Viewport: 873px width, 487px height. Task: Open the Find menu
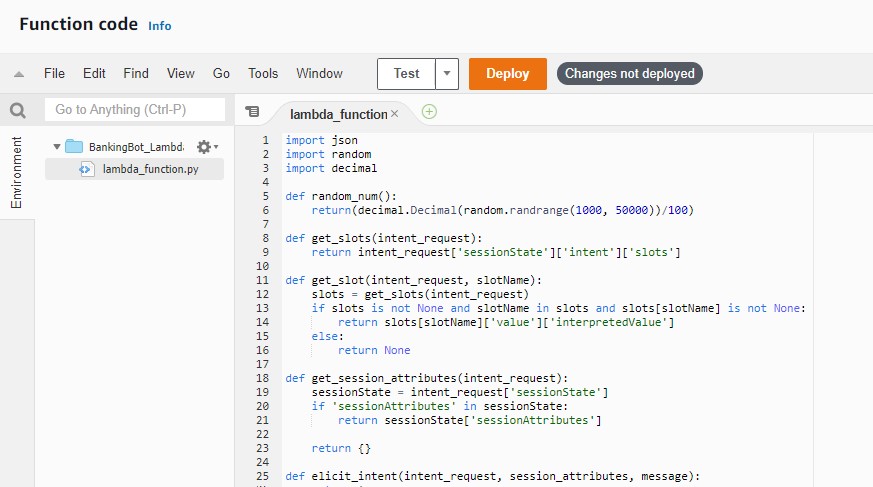136,73
